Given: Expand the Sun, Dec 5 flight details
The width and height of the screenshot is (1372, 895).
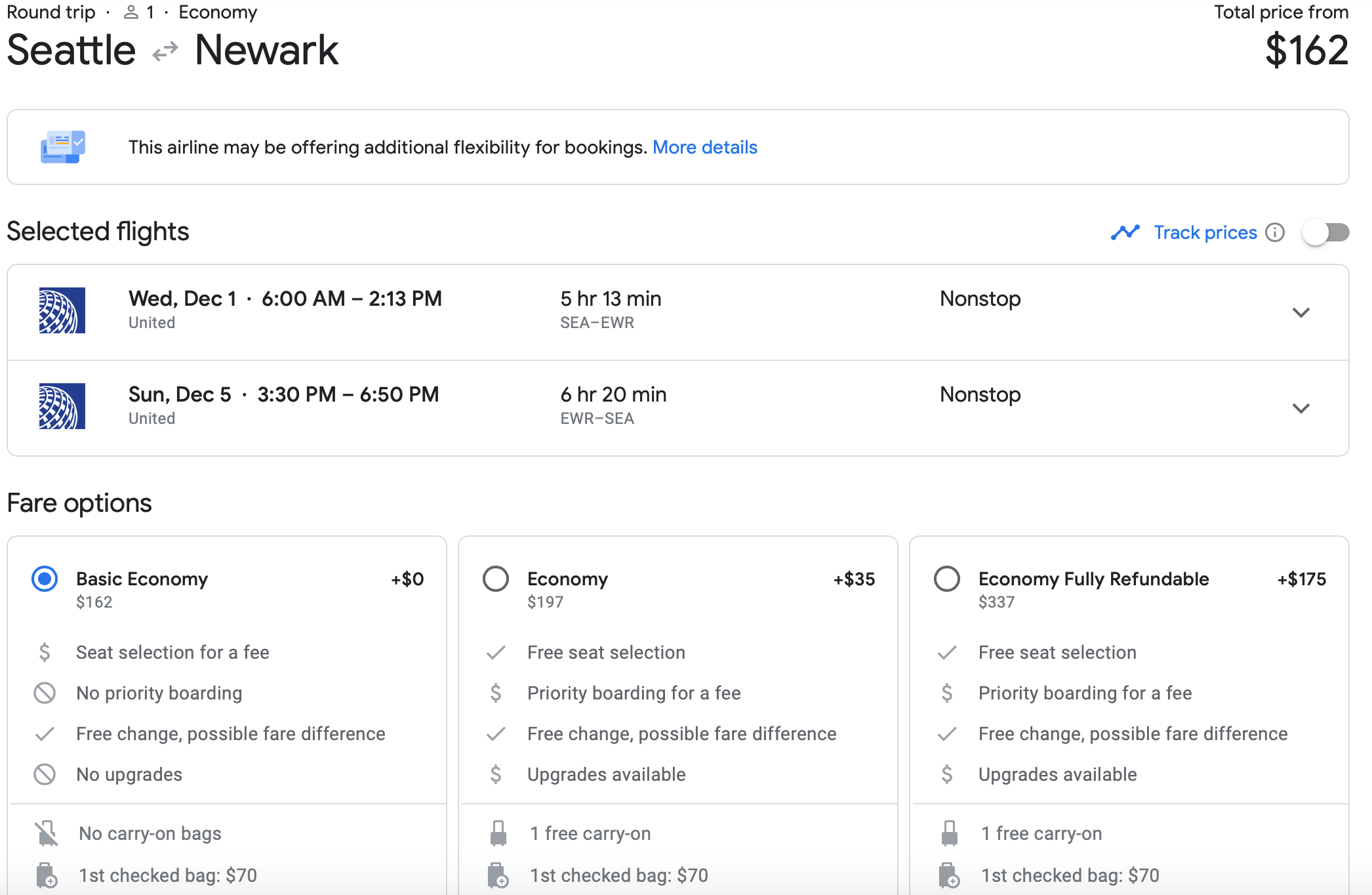Looking at the screenshot, I should click(1301, 408).
